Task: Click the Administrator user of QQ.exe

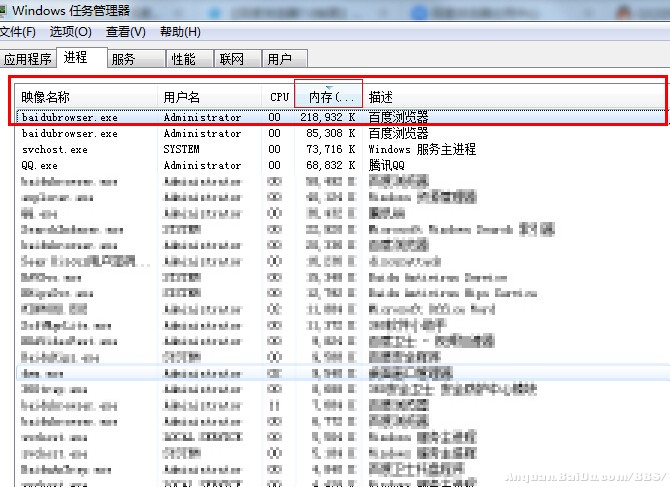Action: (202, 165)
